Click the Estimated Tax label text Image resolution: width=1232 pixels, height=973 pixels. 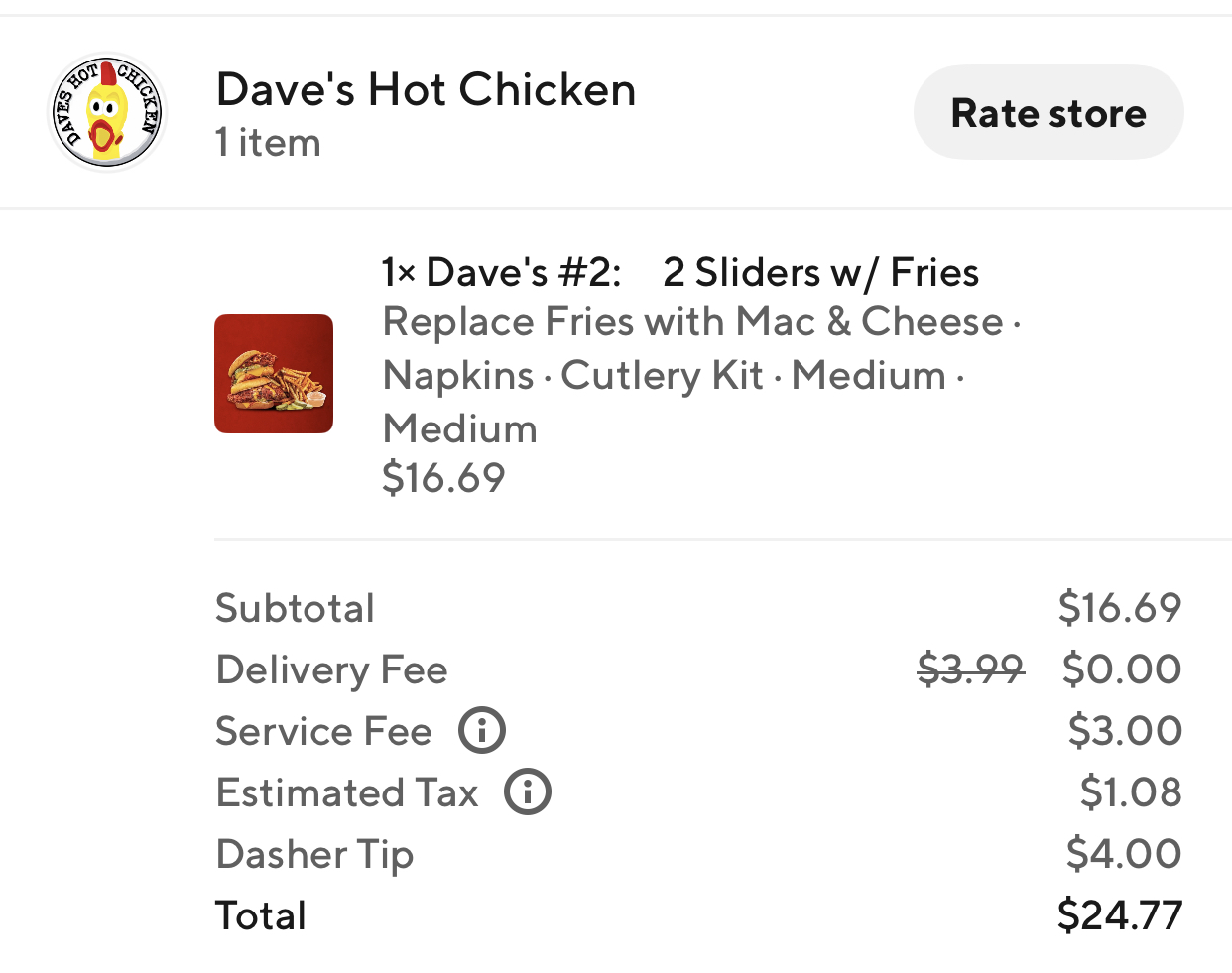click(x=347, y=792)
